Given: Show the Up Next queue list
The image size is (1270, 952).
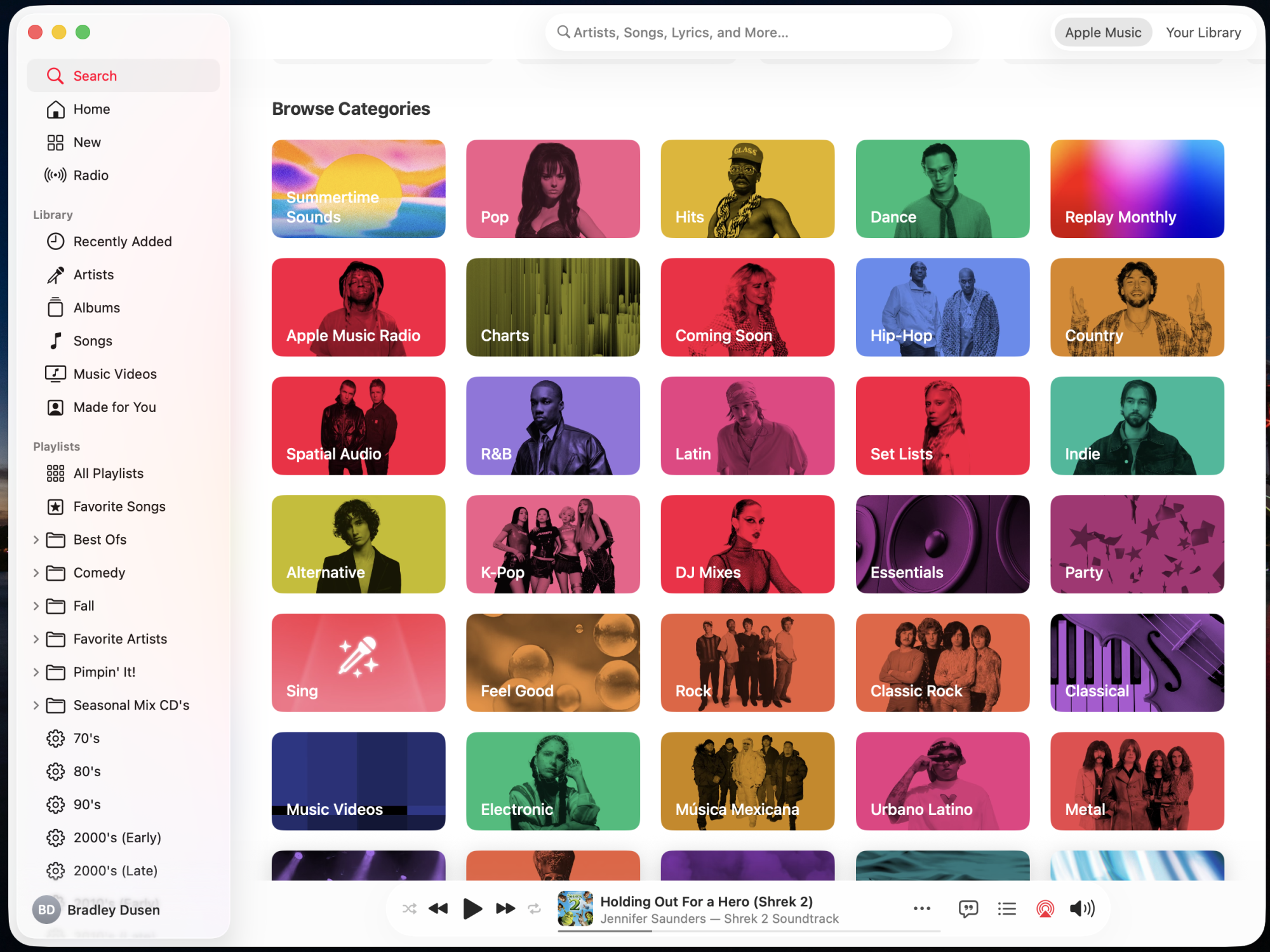Looking at the screenshot, I should tap(1006, 909).
